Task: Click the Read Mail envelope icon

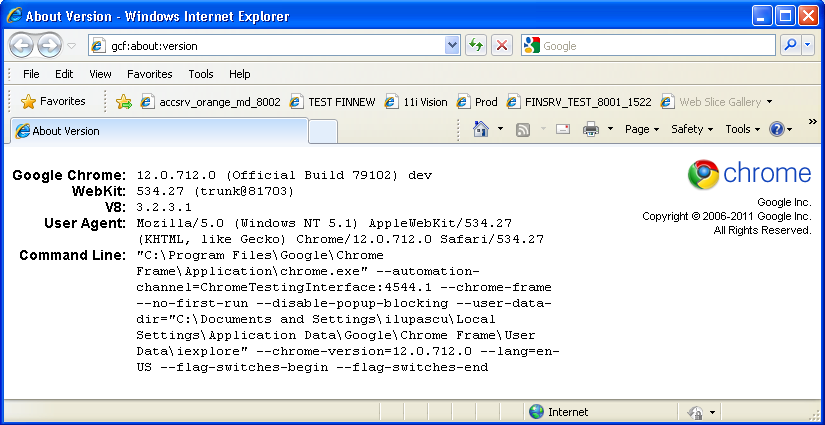Action: 563,129
